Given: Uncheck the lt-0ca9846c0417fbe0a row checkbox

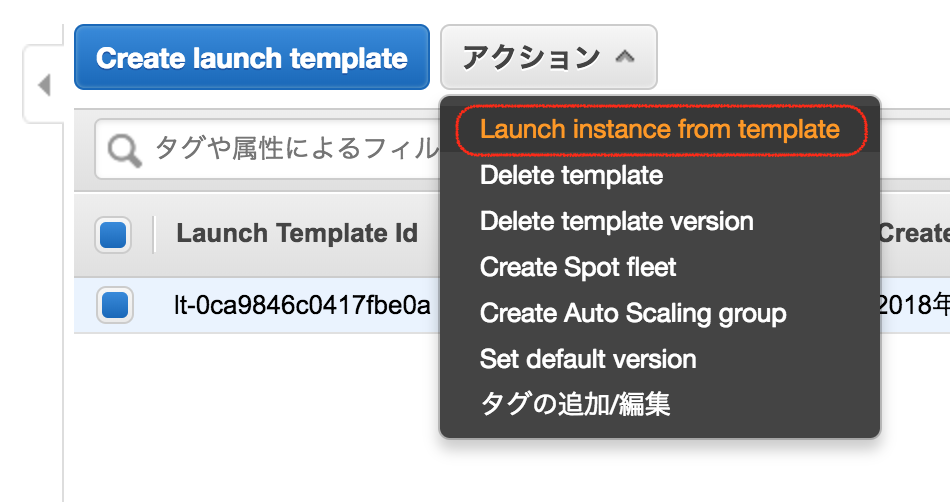Looking at the screenshot, I should click(x=115, y=305).
